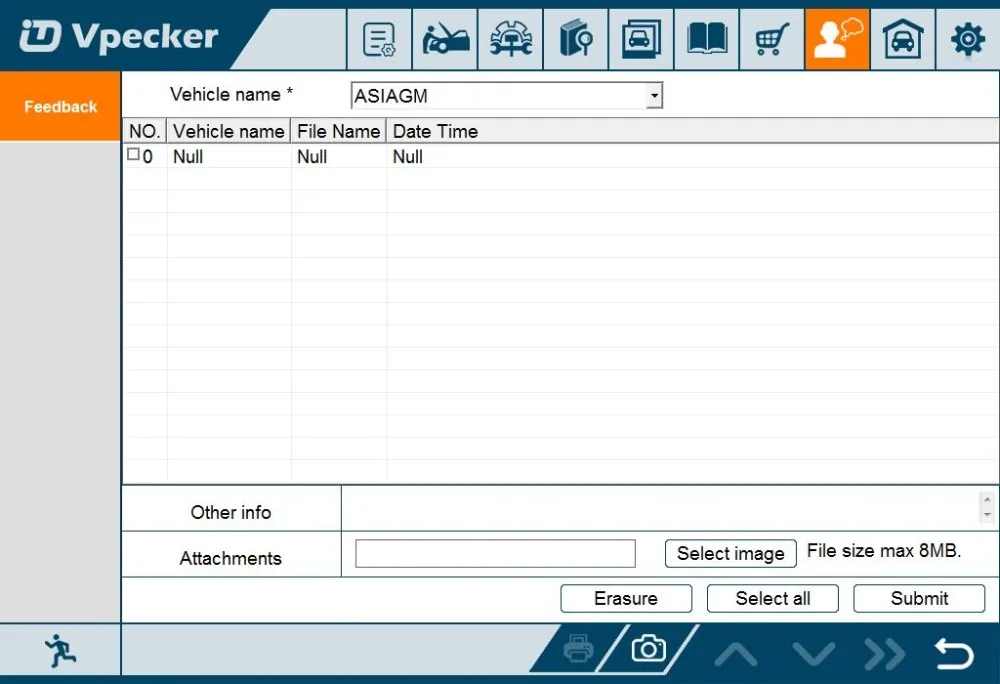Click the File Name column header
The image size is (1000, 684).
(x=339, y=131)
